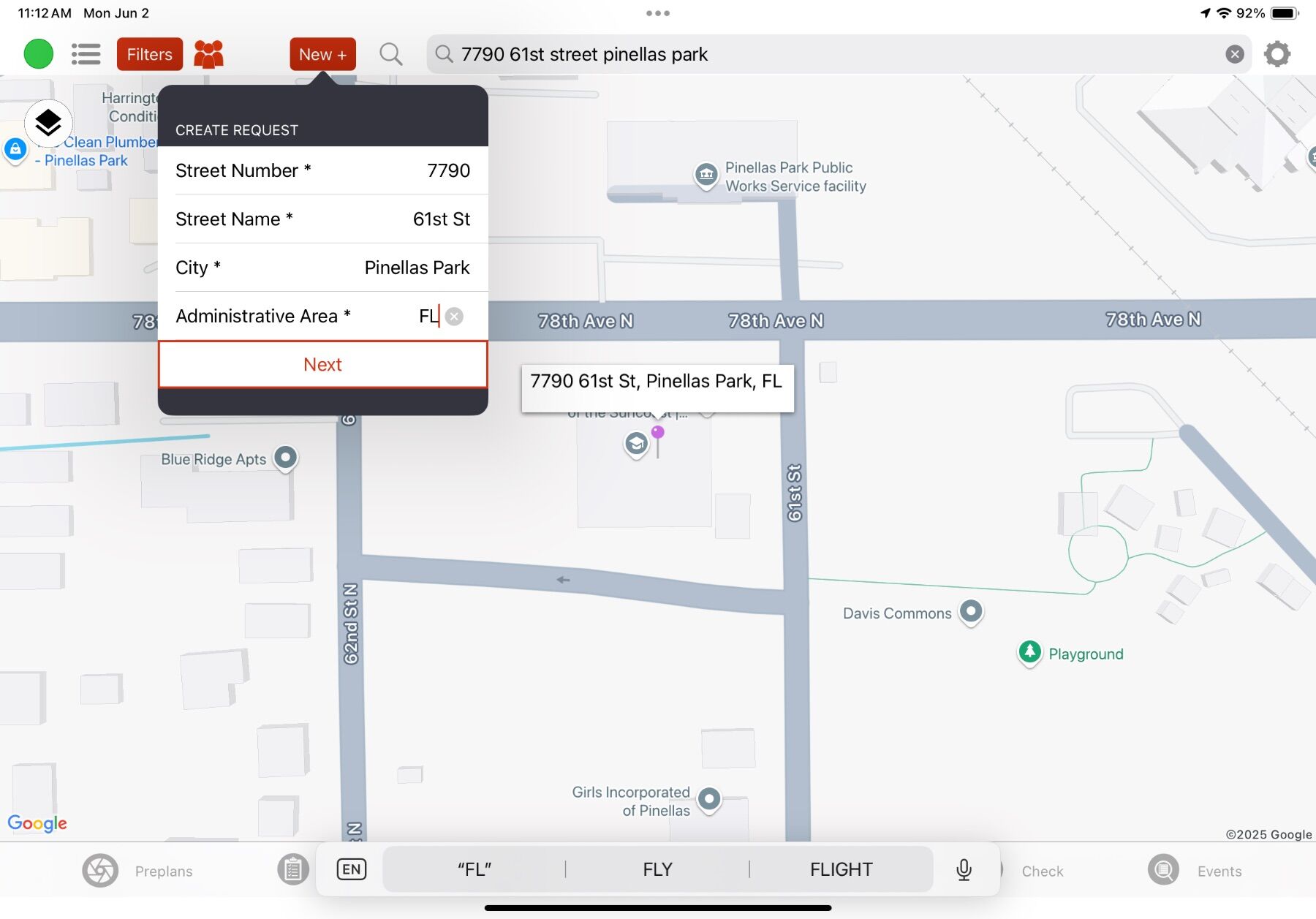Screen dimensions: 1316x919
Task: Tap the Clean Plumbers lock marker
Action: (x=15, y=150)
